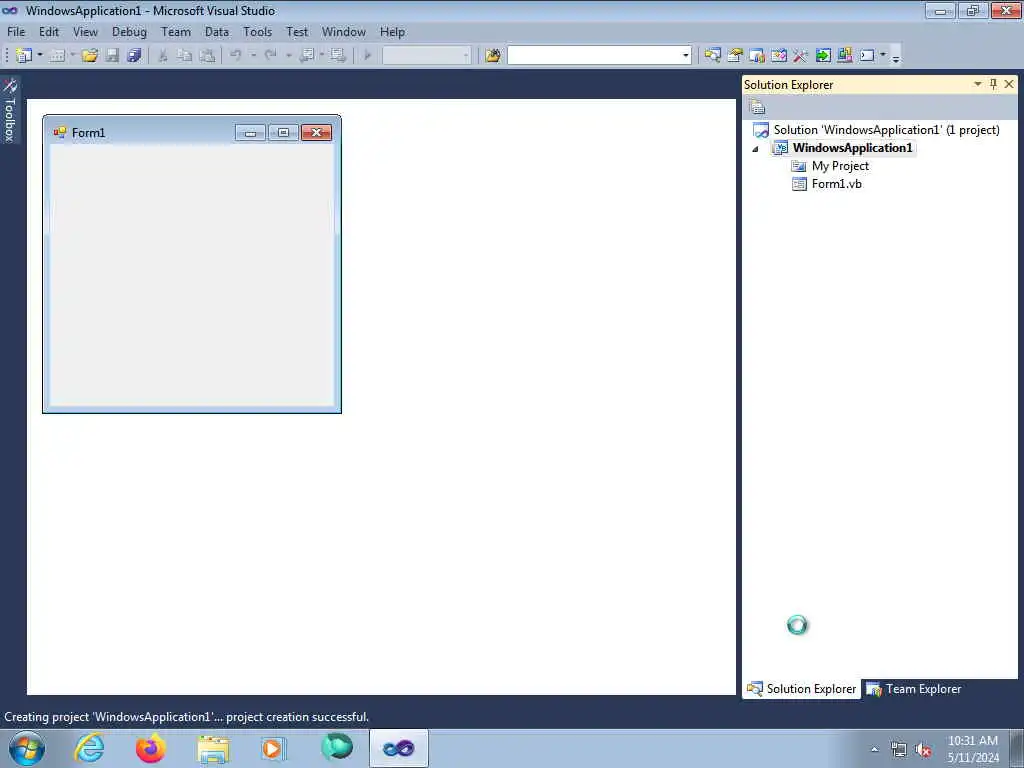Launch Firefox from the taskbar
Viewport: 1024px width, 768px height.
tap(150, 748)
